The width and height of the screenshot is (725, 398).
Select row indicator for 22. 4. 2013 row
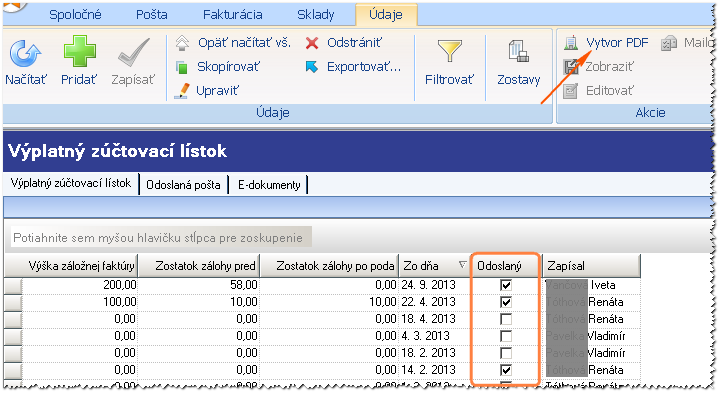(13, 302)
